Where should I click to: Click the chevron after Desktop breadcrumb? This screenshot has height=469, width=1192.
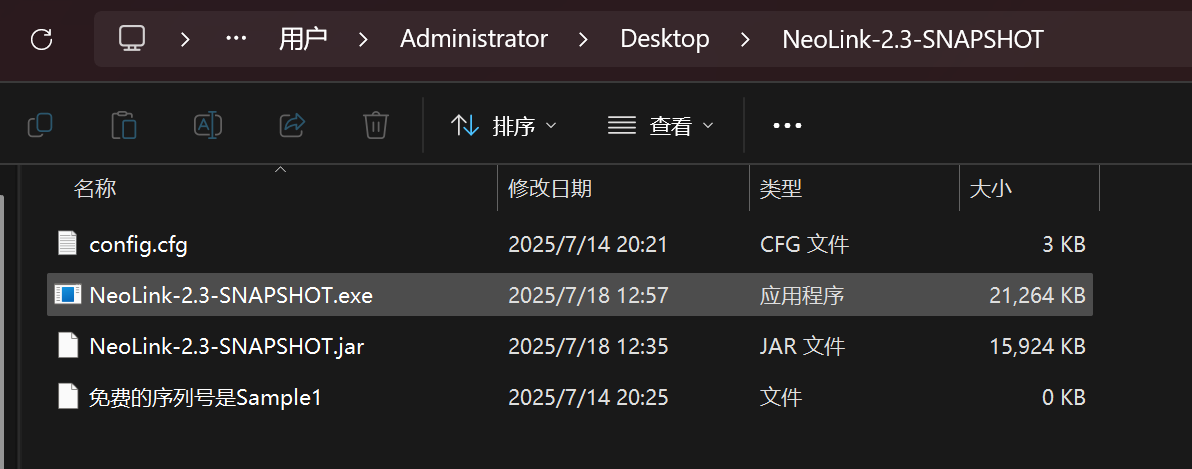tap(745, 40)
